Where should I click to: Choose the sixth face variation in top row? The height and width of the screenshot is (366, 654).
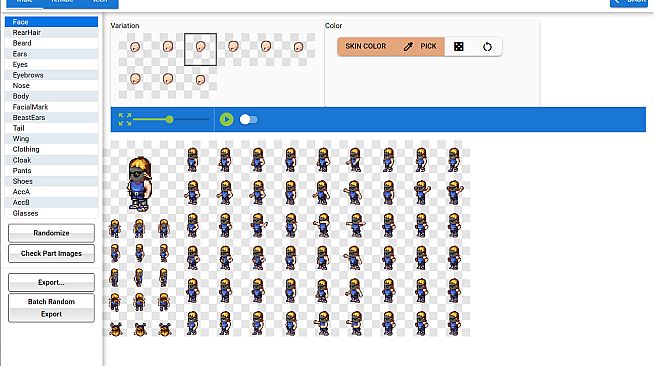(x=298, y=47)
